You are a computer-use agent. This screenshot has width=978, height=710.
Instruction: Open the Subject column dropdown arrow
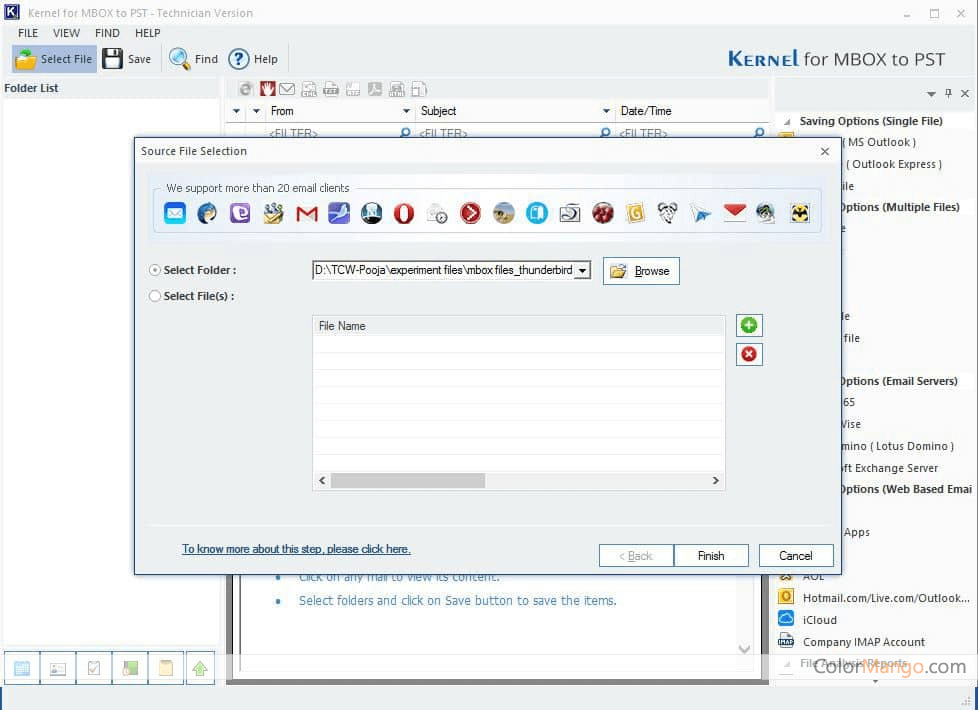(606, 111)
